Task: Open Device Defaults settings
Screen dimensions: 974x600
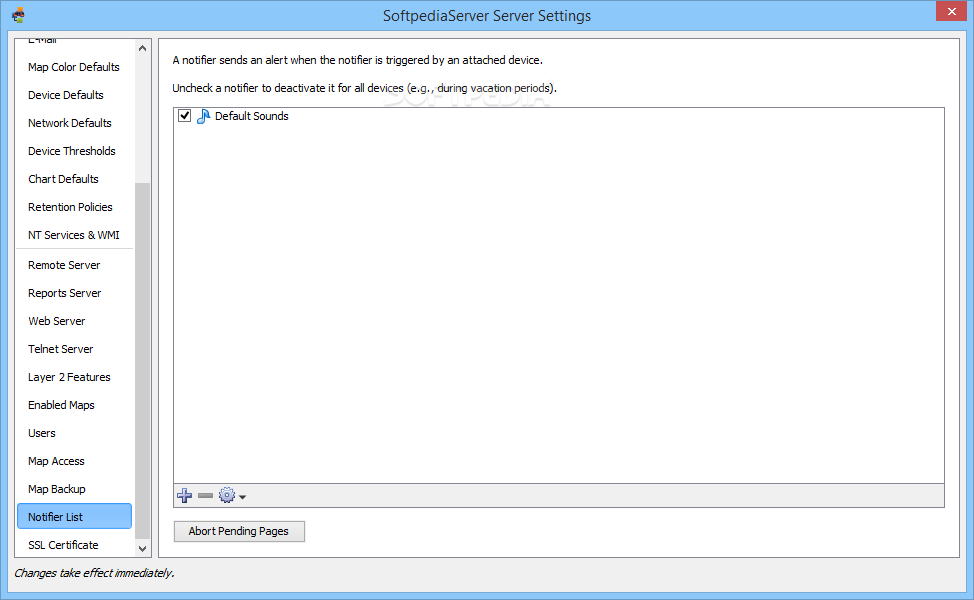Action: pos(66,95)
